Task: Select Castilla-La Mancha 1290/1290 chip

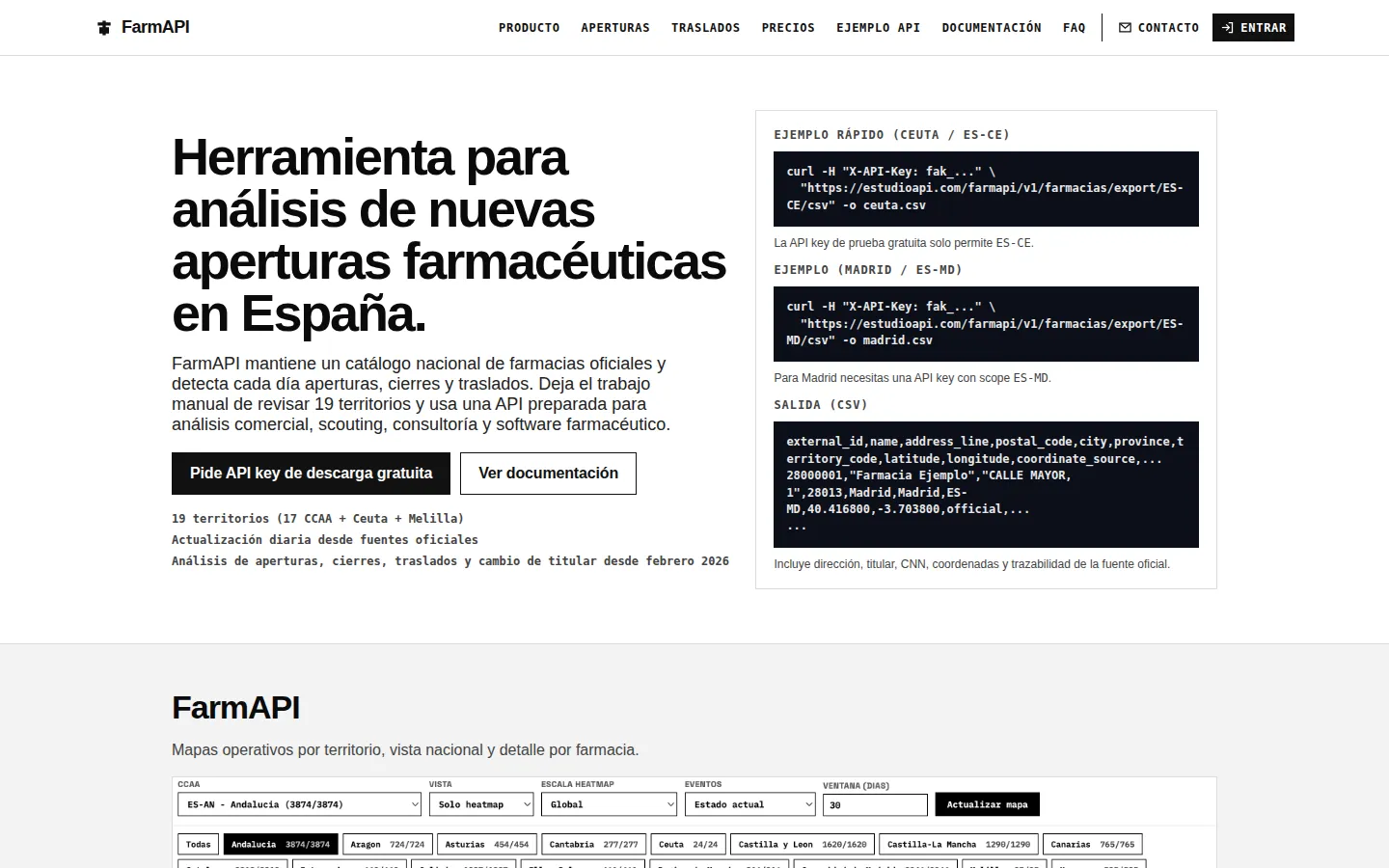Action: [959, 844]
